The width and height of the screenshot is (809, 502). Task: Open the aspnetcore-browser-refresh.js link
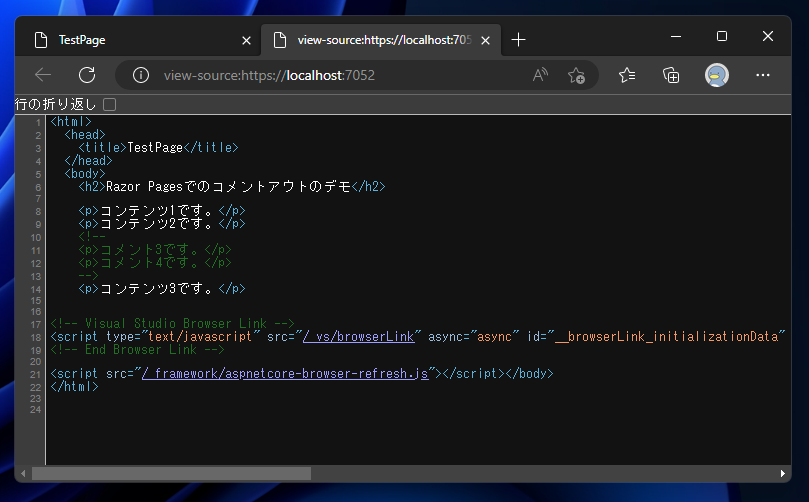285,373
